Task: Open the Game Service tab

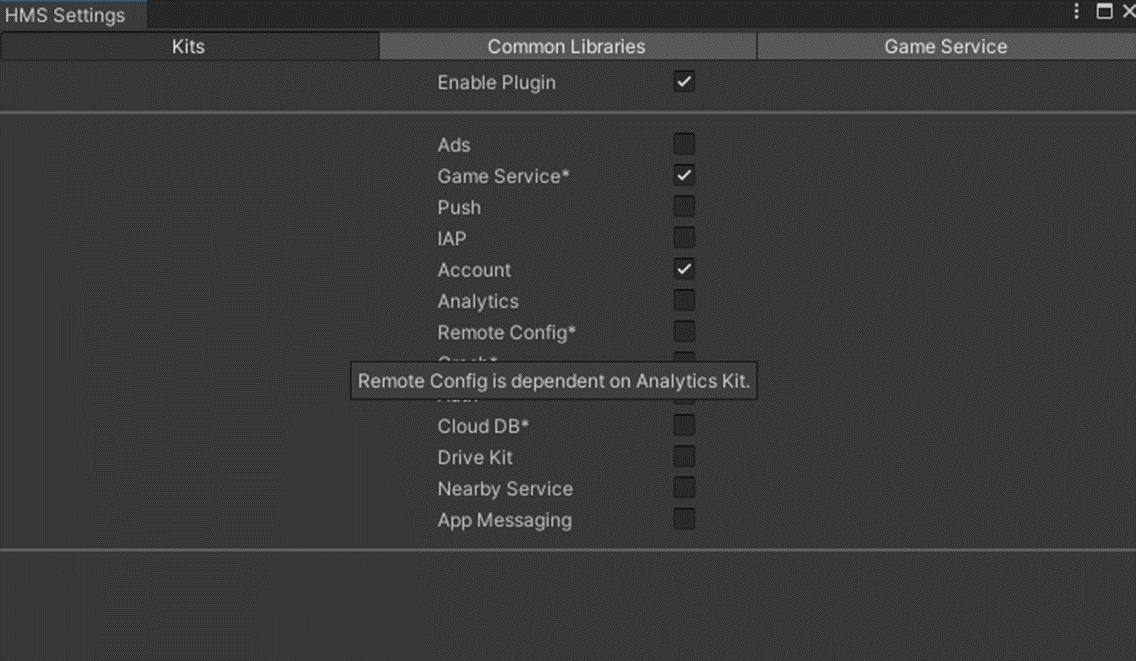Action: point(945,46)
